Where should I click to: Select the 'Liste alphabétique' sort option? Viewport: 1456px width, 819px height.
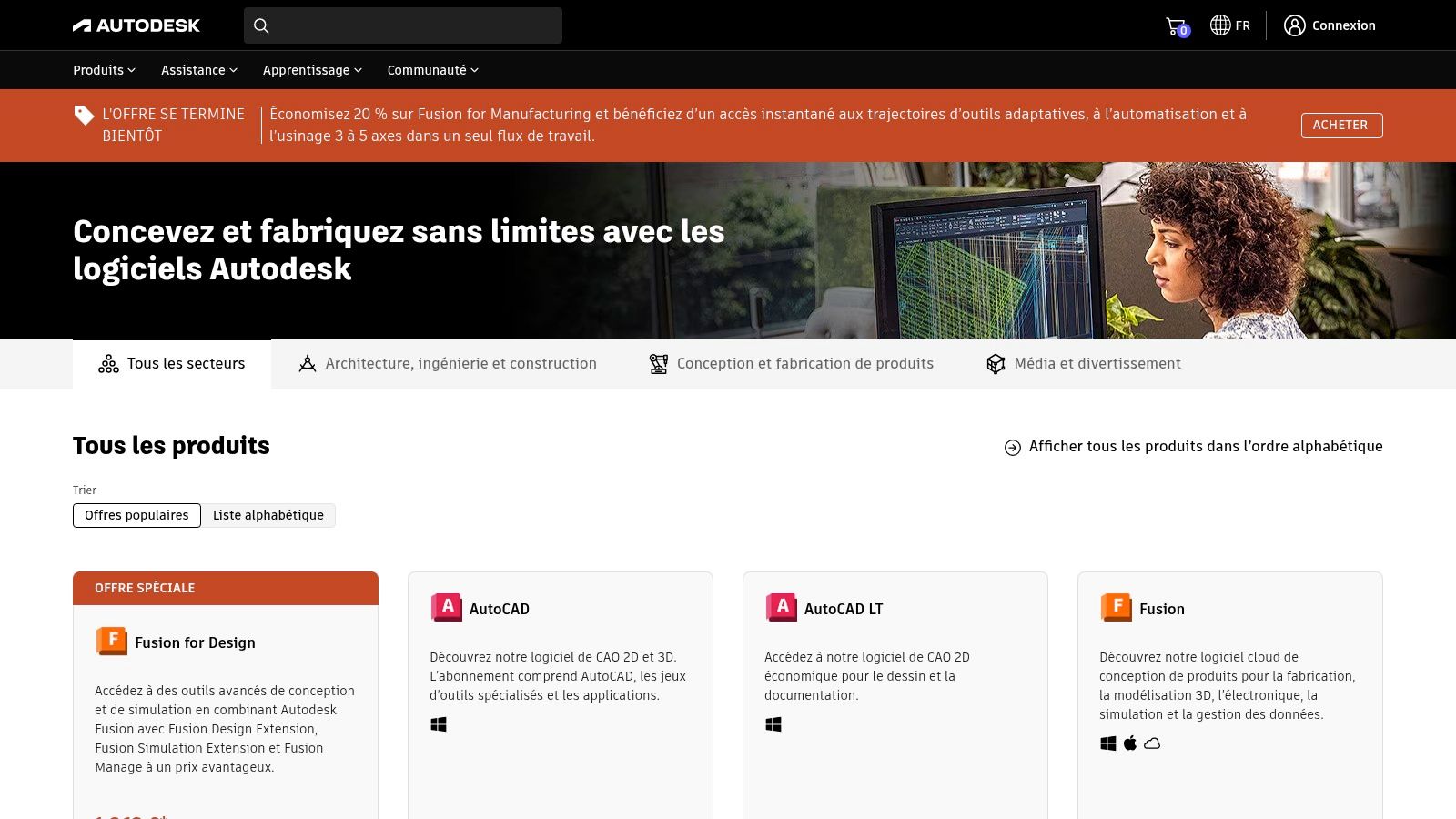tap(268, 515)
